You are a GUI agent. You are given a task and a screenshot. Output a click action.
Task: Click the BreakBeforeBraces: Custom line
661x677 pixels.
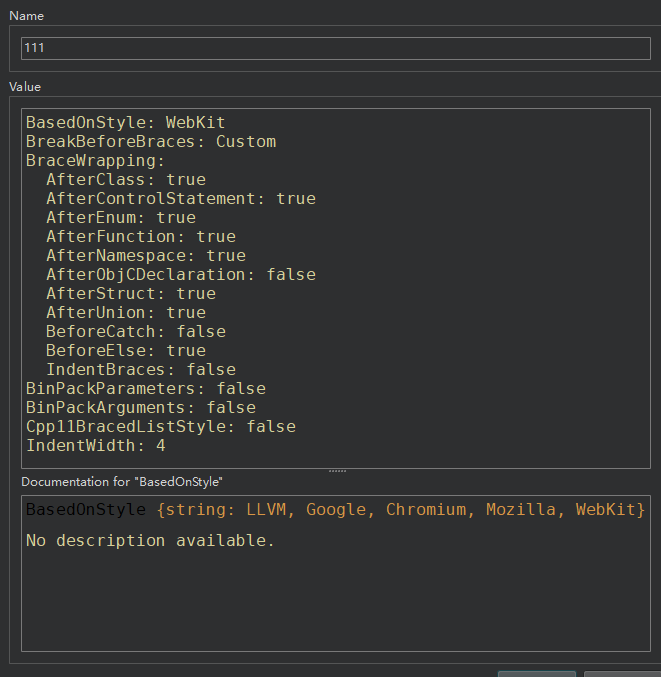pyautogui.click(x=150, y=142)
